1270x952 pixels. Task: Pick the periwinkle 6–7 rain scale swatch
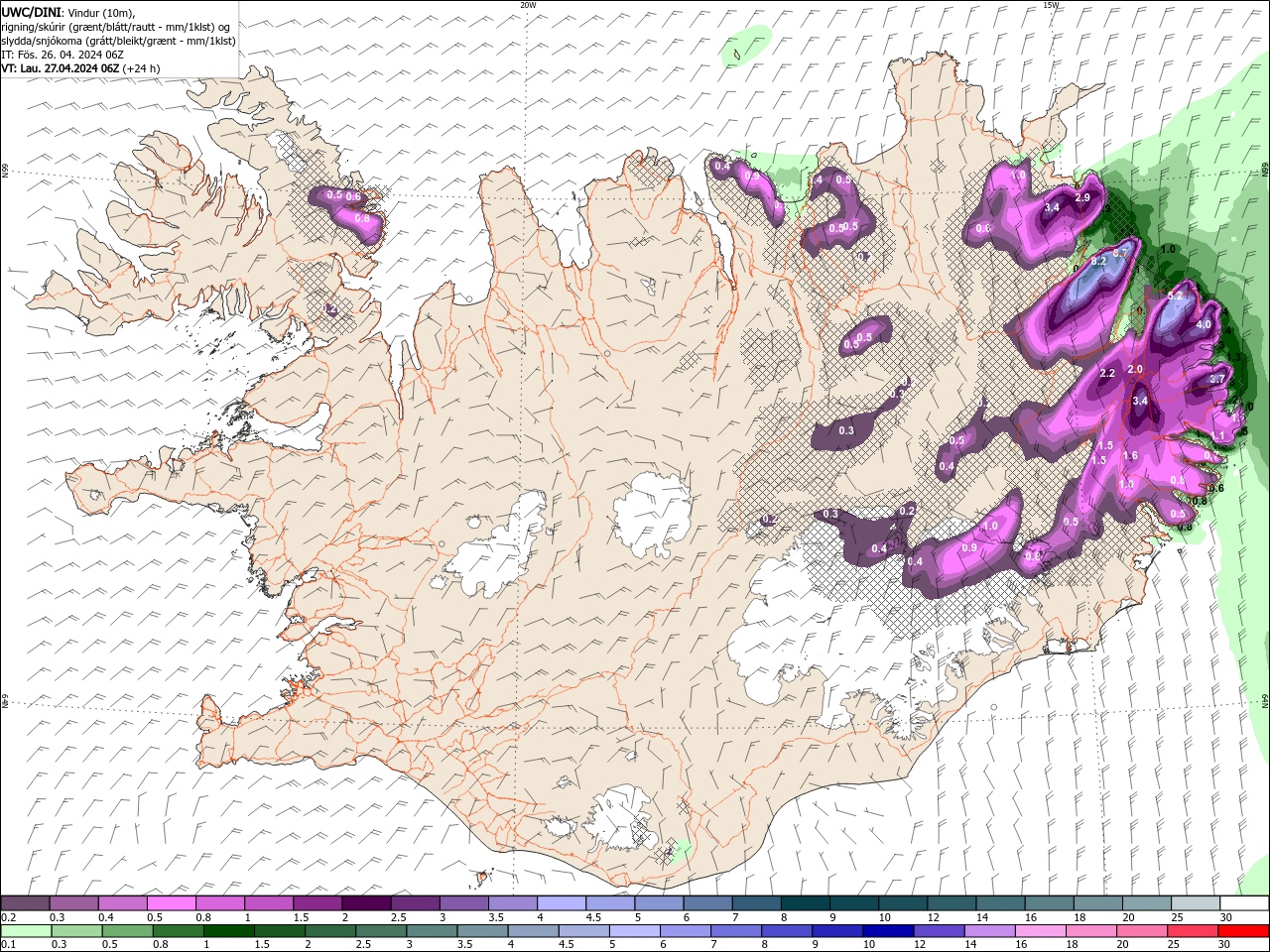click(x=686, y=931)
